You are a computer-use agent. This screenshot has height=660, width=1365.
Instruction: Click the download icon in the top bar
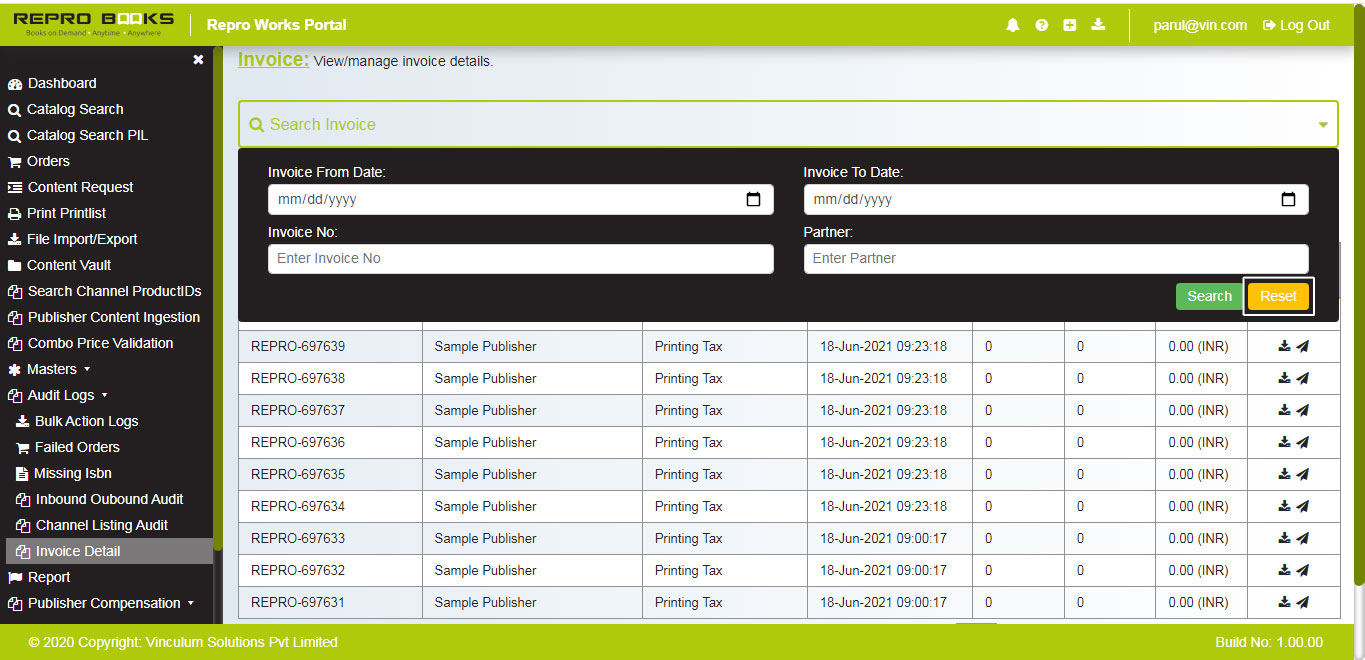coord(1097,24)
